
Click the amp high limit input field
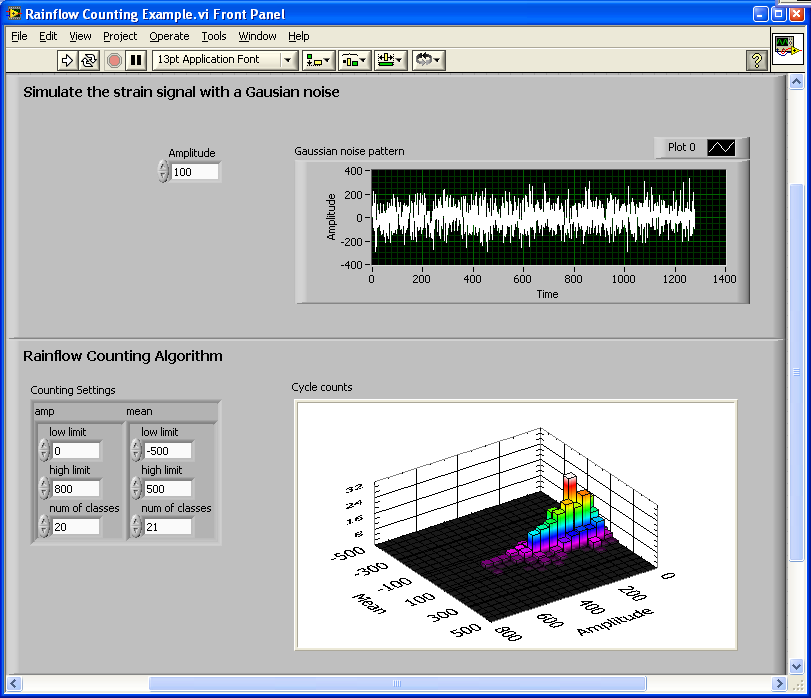(x=76, y=489)
